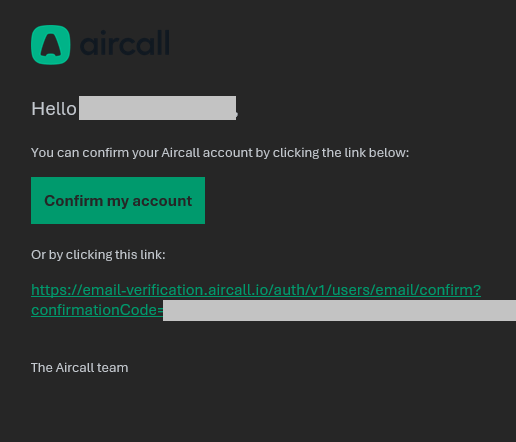The image size is (516, 442).
Task: Click the "You can confirm your Aircall account" sentence
Action: [142, 153]
